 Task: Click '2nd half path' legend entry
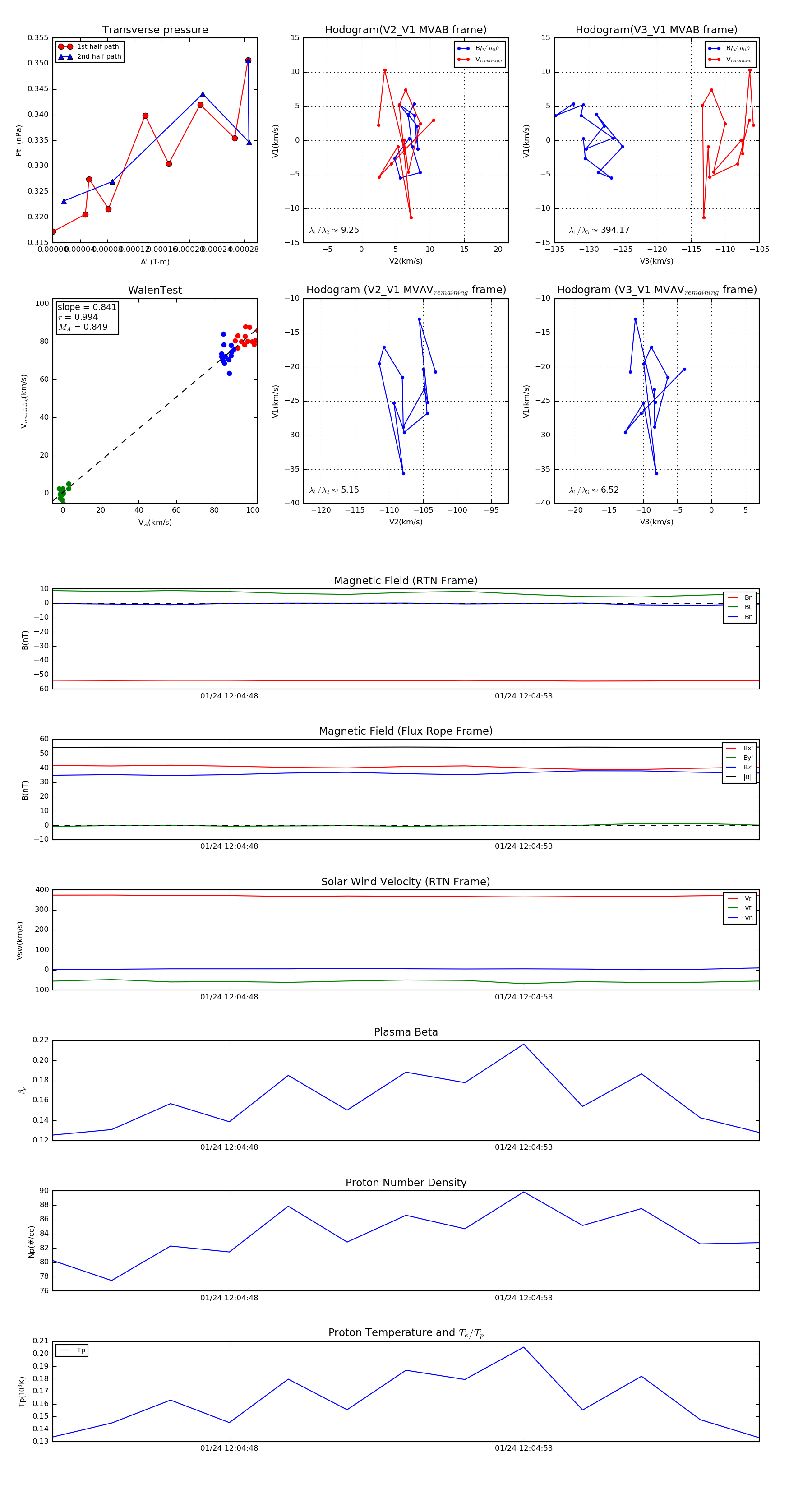(x=90, y=57)
